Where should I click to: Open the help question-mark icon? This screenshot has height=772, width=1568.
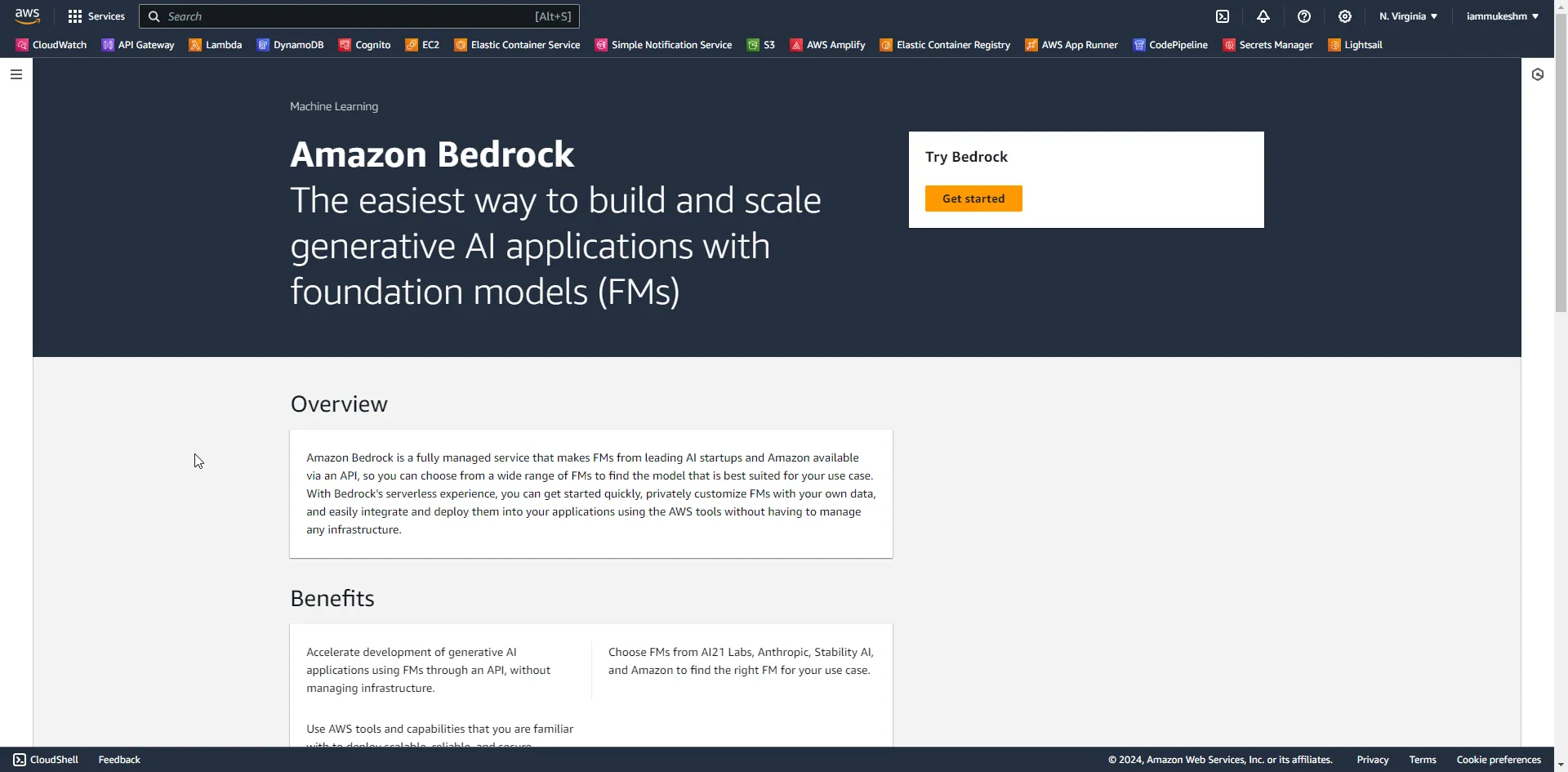pos(1303,16)
